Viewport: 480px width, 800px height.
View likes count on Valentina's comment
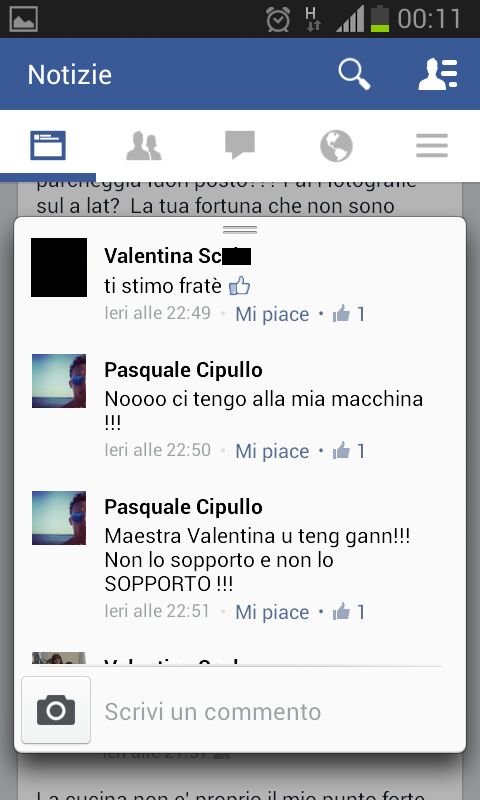[x=348, y=314]
